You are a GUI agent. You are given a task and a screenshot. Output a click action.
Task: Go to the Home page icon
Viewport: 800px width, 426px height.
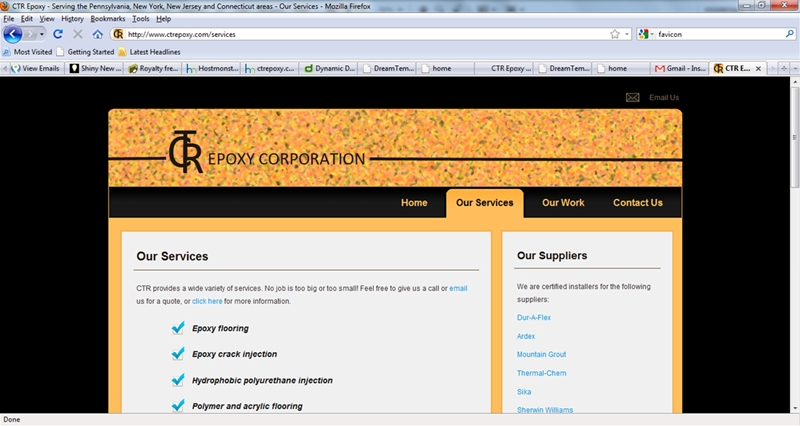point(97,34)
